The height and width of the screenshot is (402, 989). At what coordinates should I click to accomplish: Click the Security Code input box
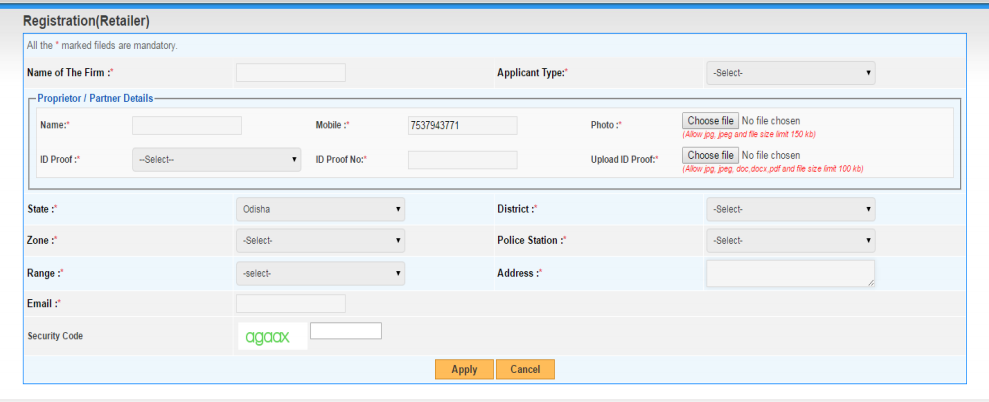[x=346, y=331]
